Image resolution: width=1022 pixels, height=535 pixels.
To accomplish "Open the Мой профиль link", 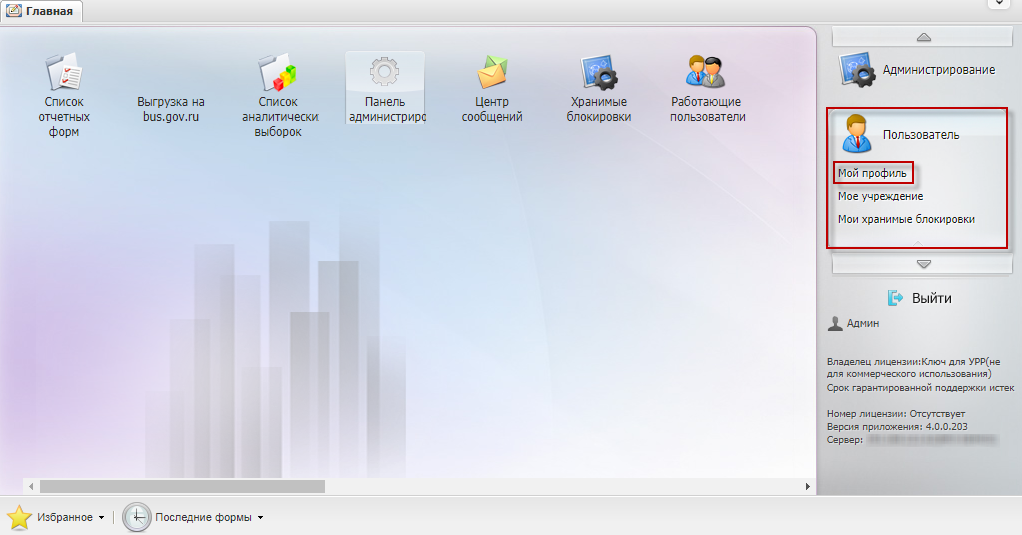I will (872, 174).
